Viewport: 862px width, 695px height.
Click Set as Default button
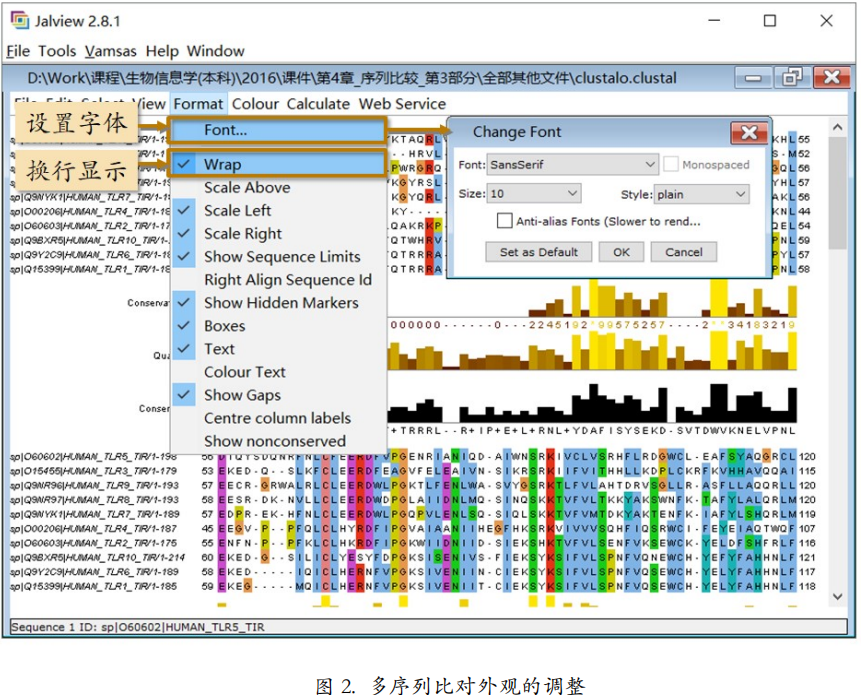tap(539, 252)
